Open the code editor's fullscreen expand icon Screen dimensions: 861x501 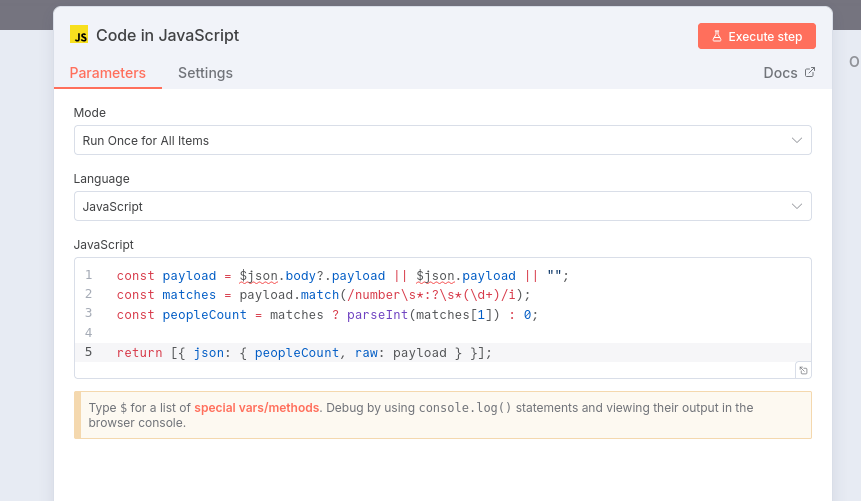coord(803,370)
